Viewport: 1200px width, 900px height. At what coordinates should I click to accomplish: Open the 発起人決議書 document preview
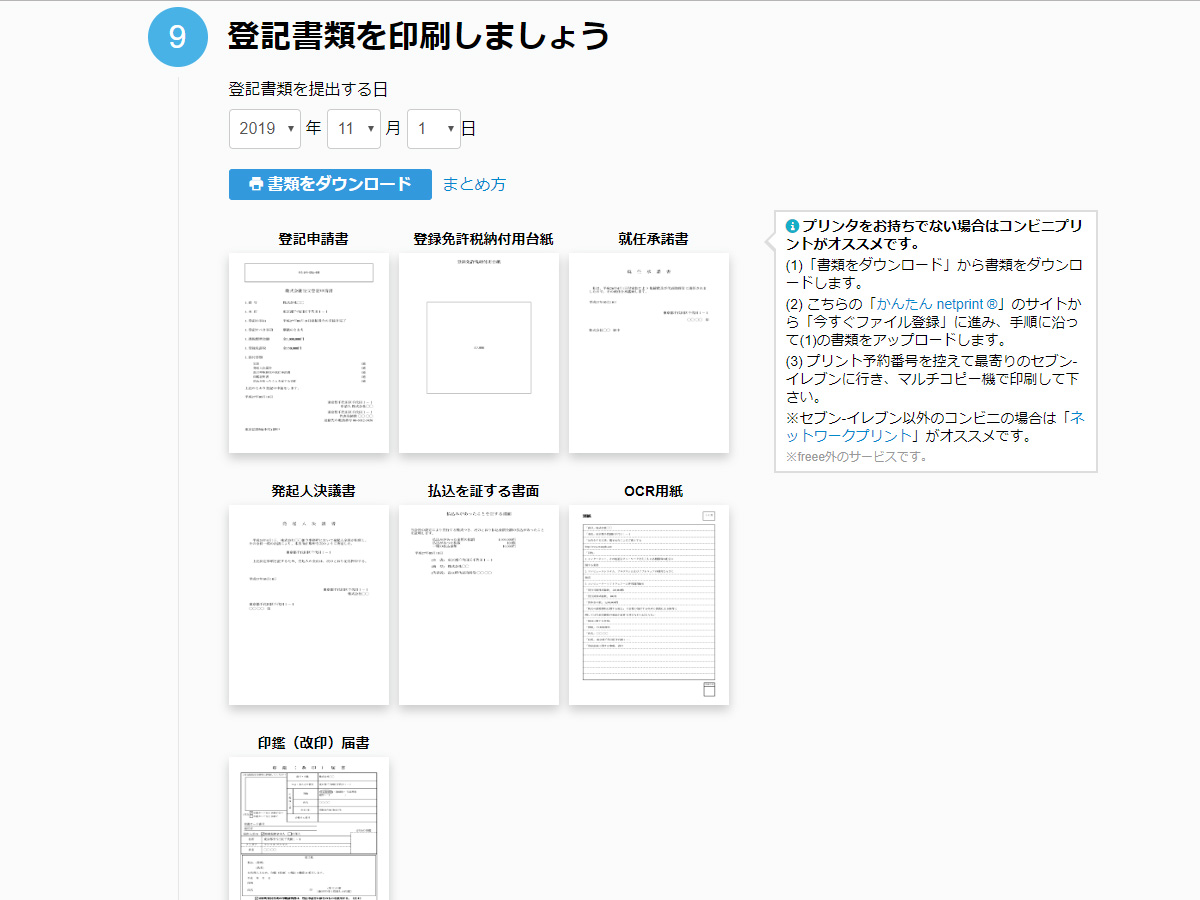click(309, 604)
